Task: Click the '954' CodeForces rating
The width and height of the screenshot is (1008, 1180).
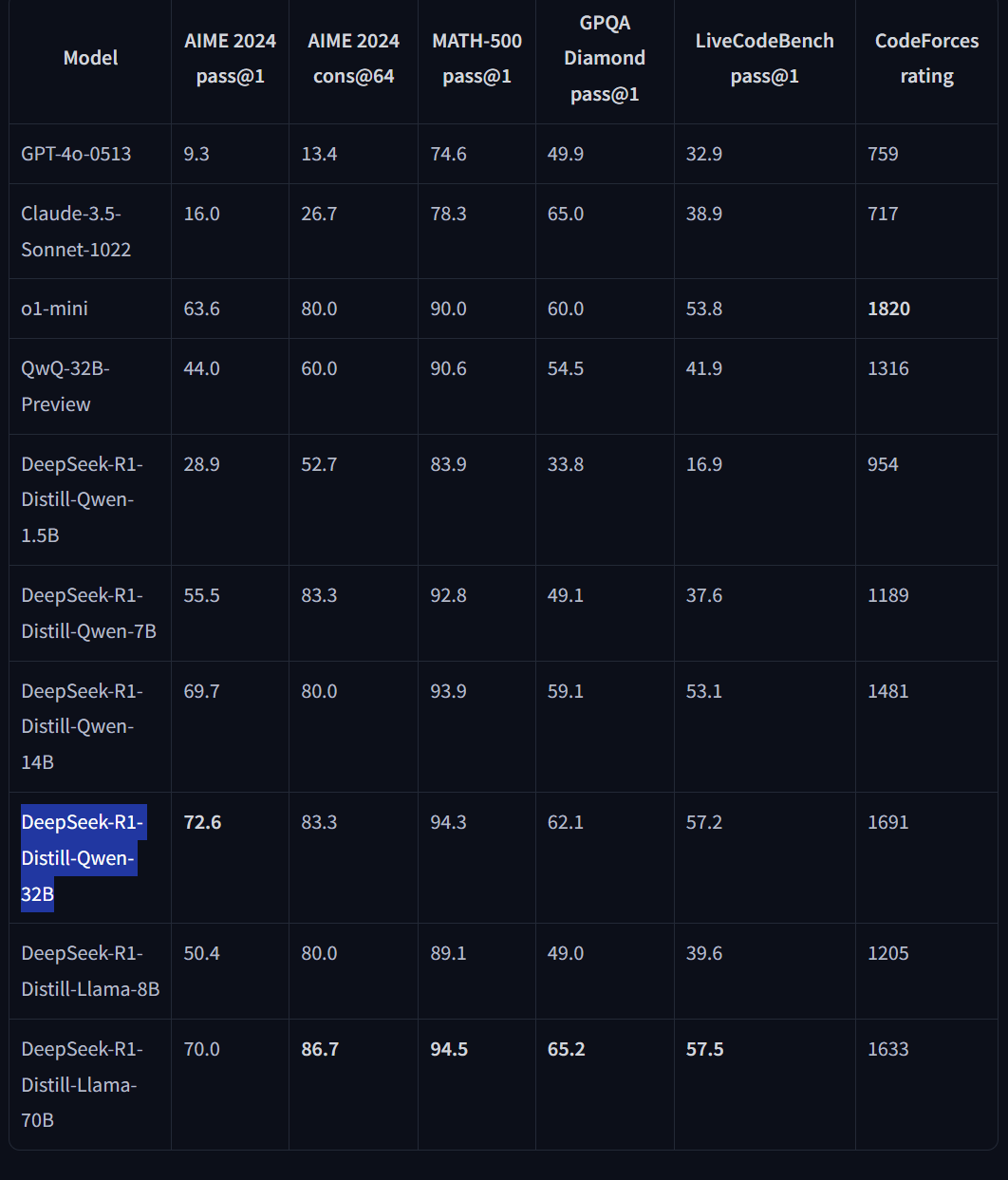Action: pyautogui.click(x=883, y=464)
